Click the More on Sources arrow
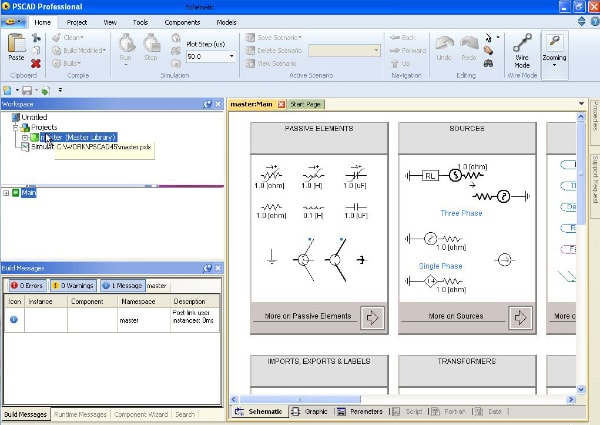Image resolution: width=600 pixels, height=425 pixels. [520, 317]
